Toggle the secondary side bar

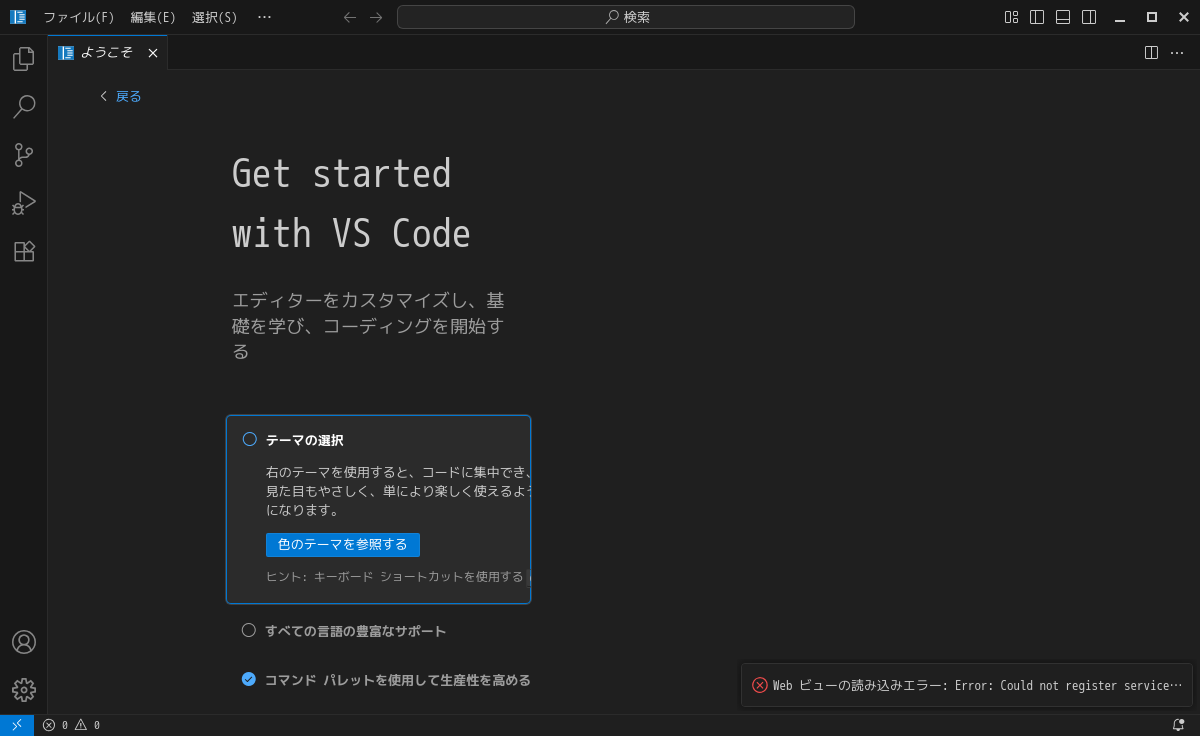click(1089, 17)
